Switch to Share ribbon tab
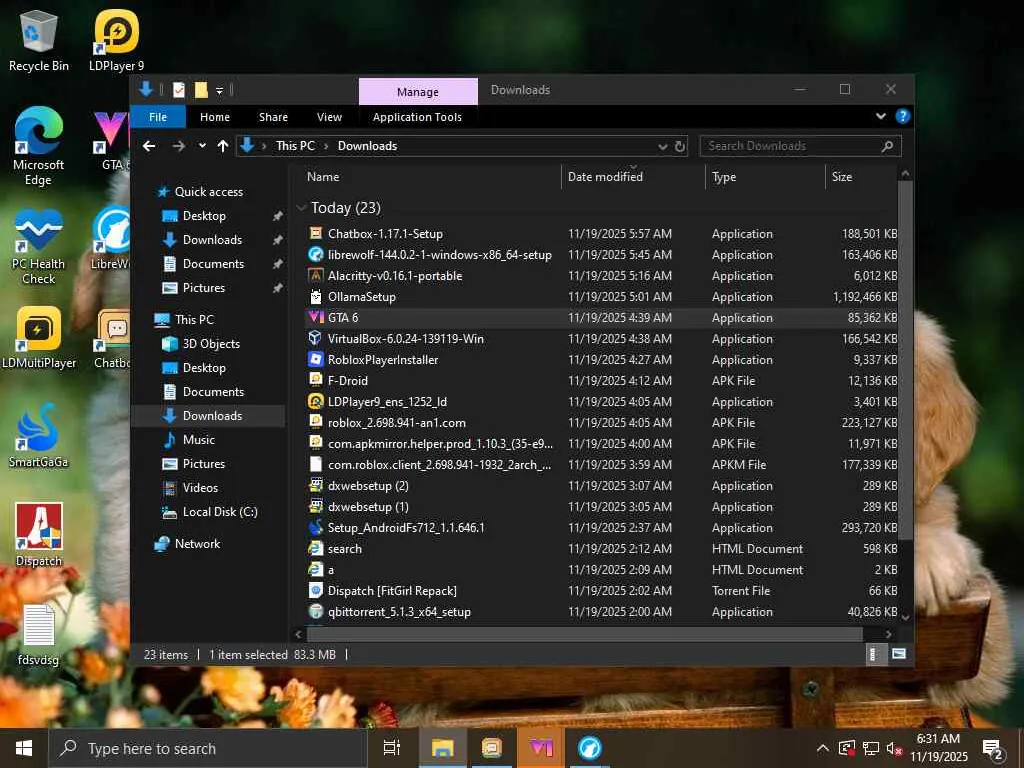 click(273, 117)
